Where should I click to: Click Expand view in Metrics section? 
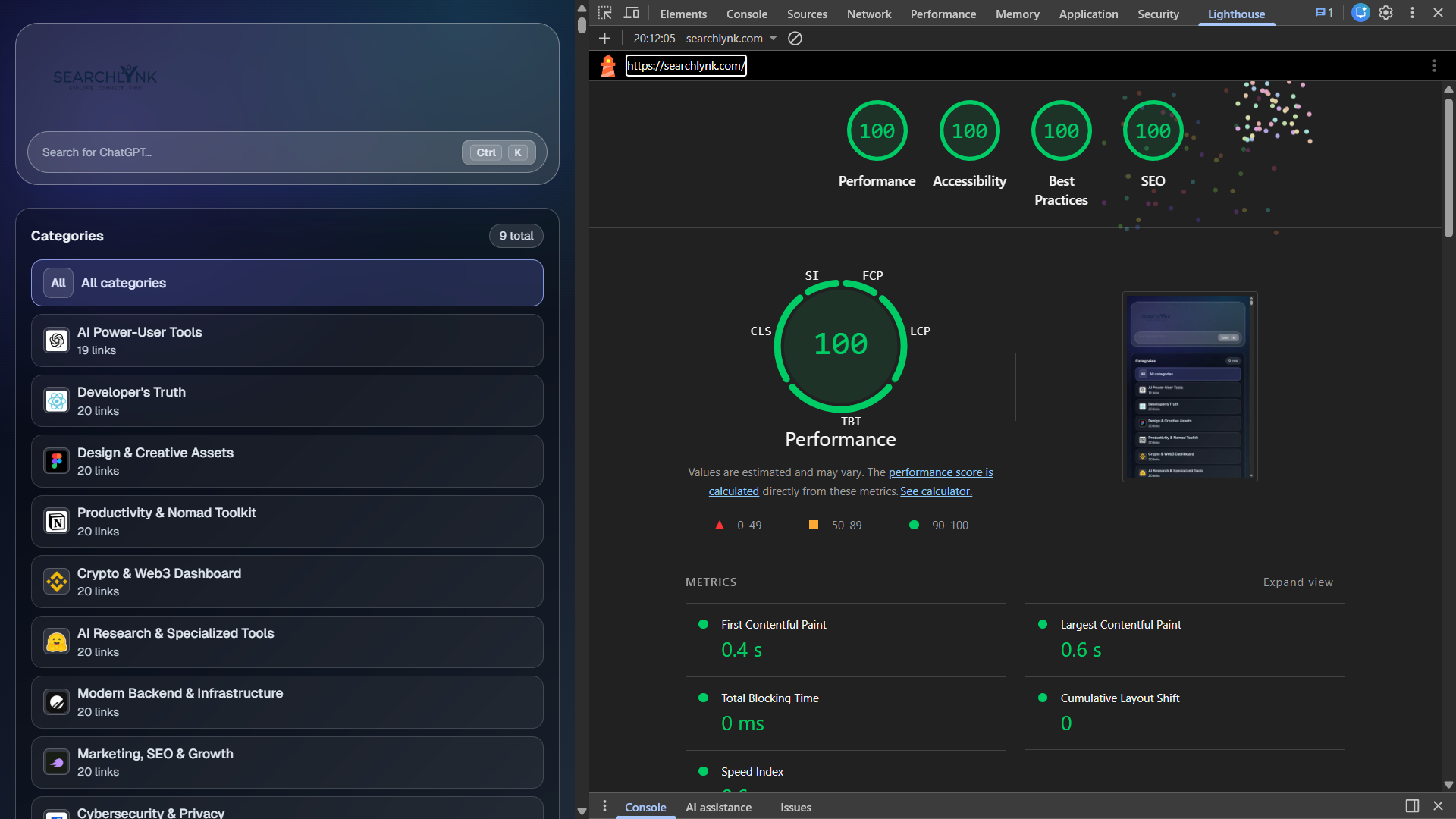(x=1298, y=582)
